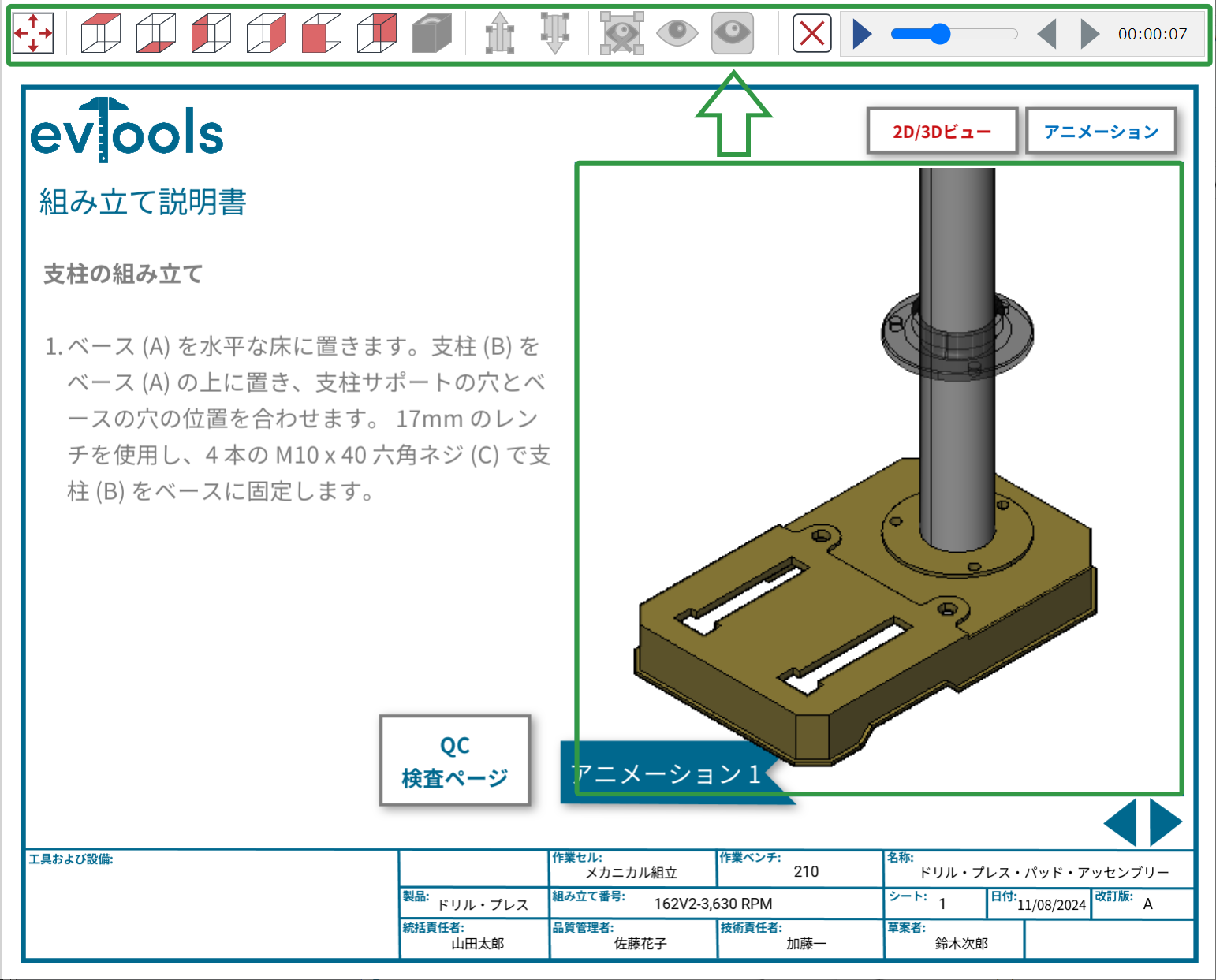Select the アニメーション 1 tab
This screenshot has width=1216, height=980.
666,773
